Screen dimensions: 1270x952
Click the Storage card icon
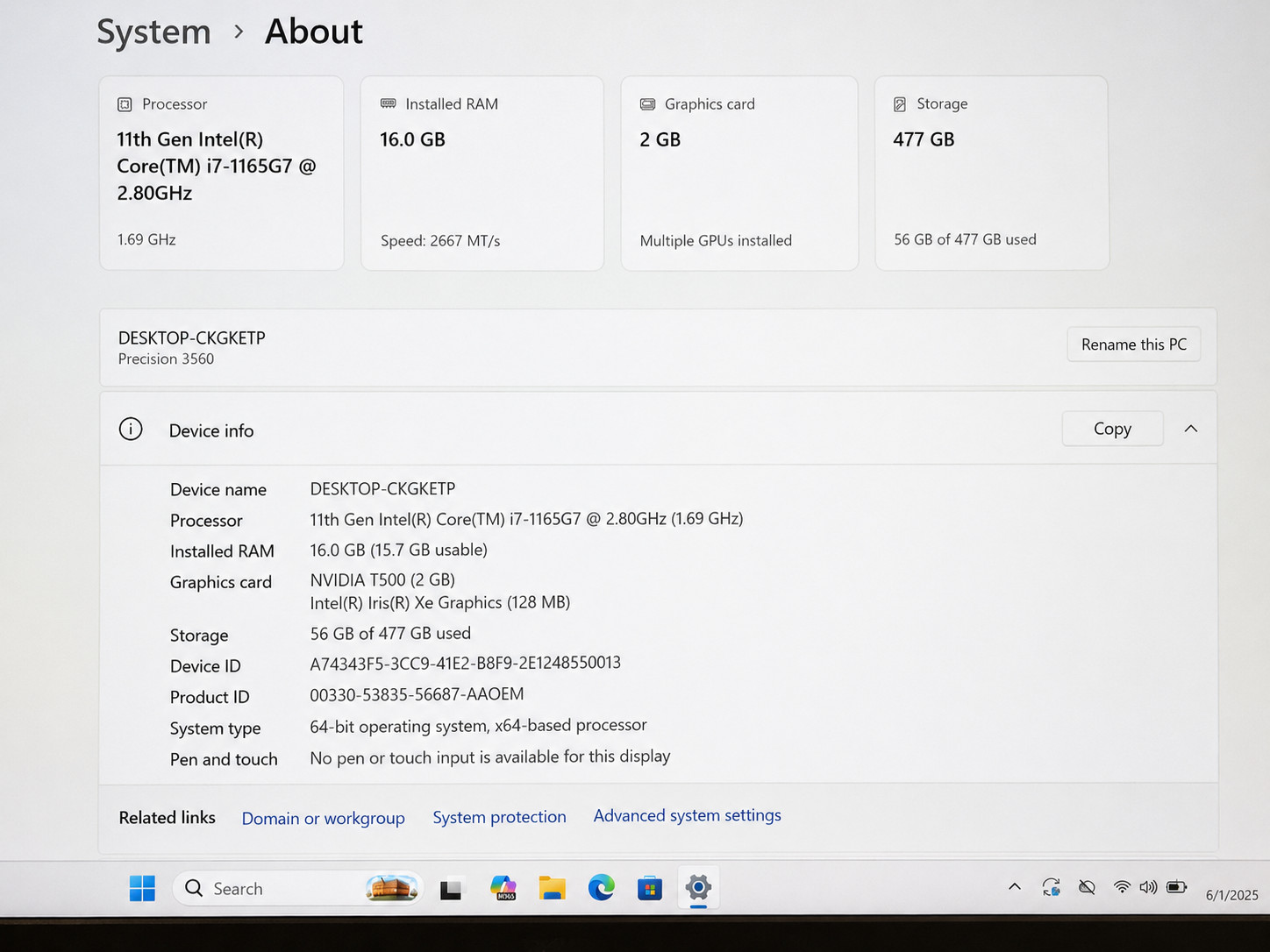tap(900, 104)
